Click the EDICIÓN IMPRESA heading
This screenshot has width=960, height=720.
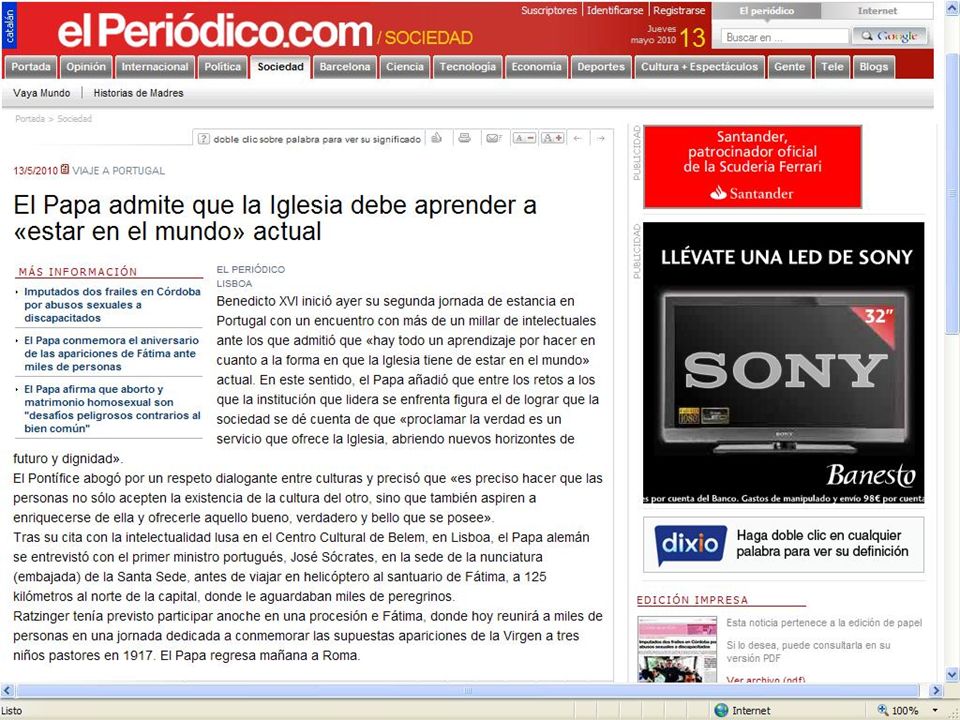coord(692,600)
